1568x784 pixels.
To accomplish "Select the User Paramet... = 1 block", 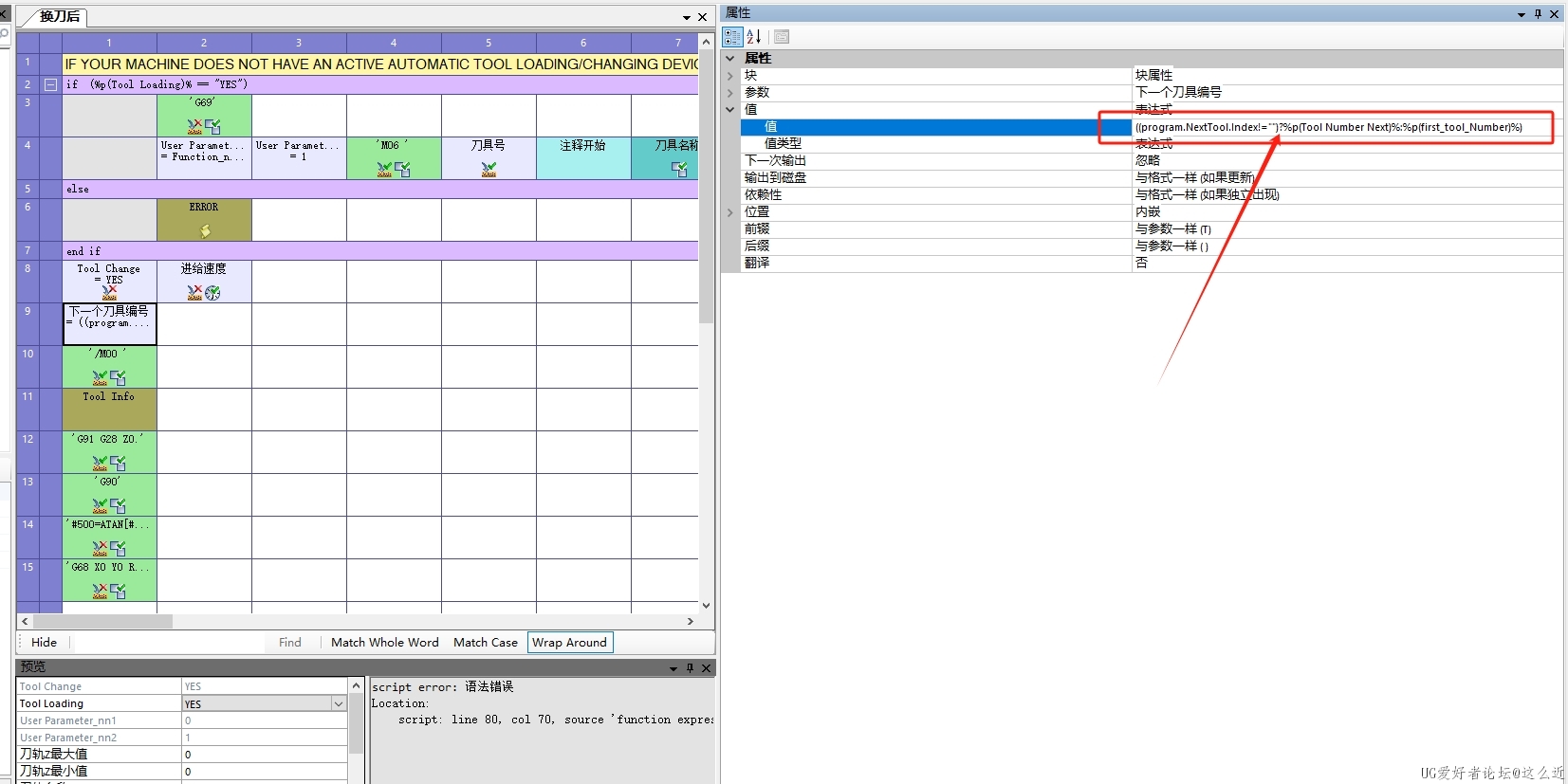I will click(299, 157).
